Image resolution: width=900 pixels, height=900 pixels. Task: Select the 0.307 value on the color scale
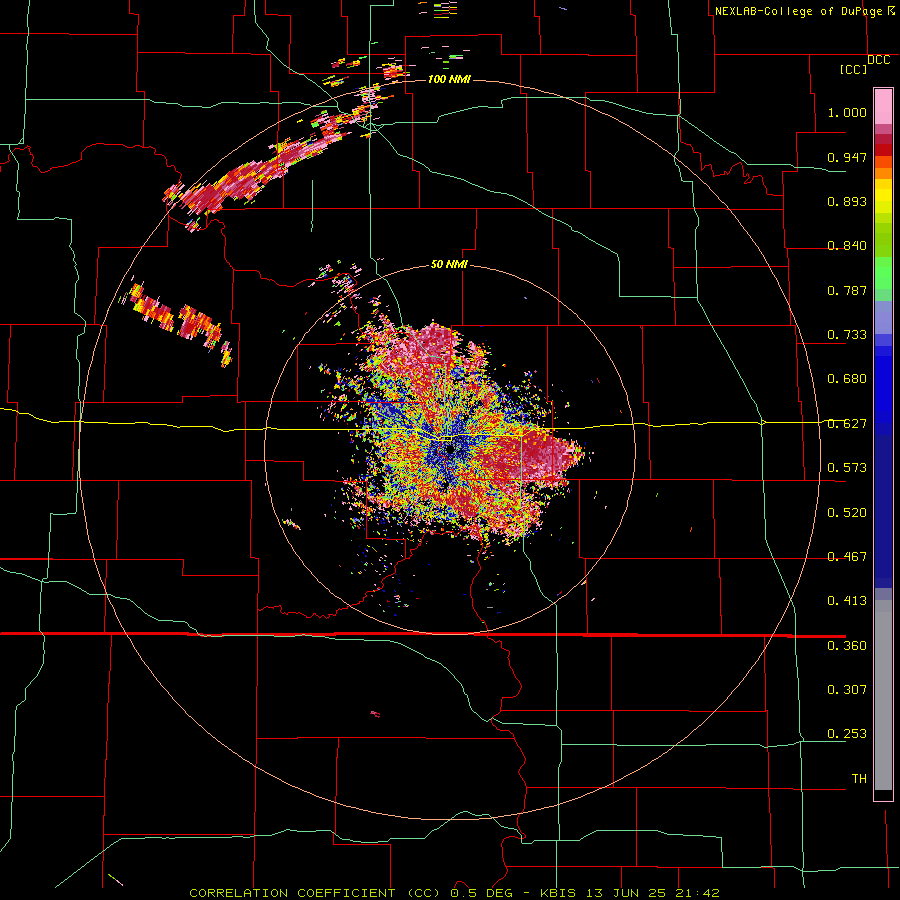click(847, 690)
